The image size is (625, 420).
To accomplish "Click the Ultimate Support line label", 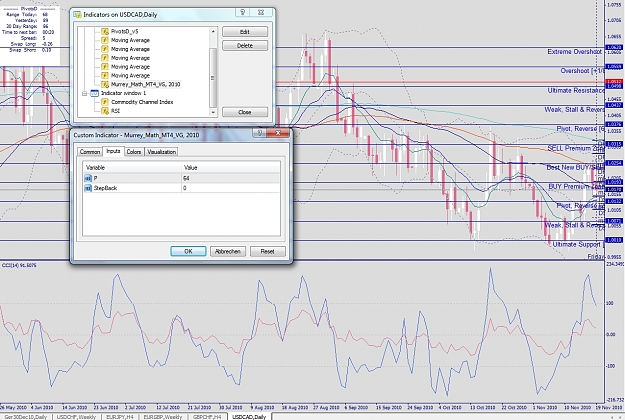I will coord(576,244).
